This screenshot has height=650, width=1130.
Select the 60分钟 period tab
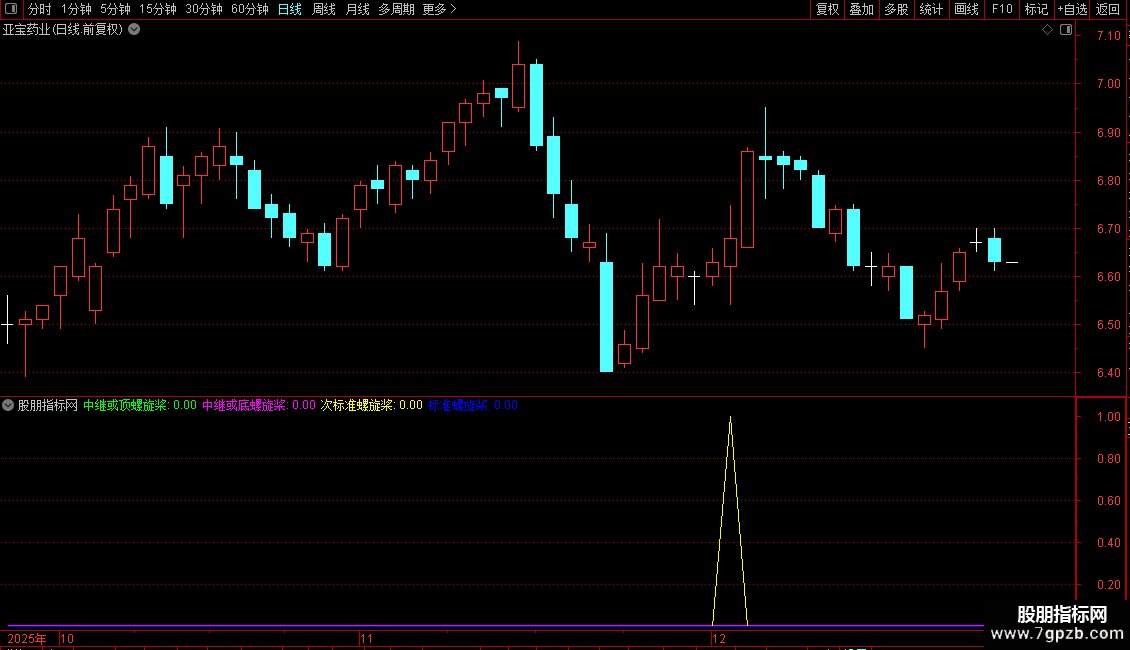[x=250, y=9]
